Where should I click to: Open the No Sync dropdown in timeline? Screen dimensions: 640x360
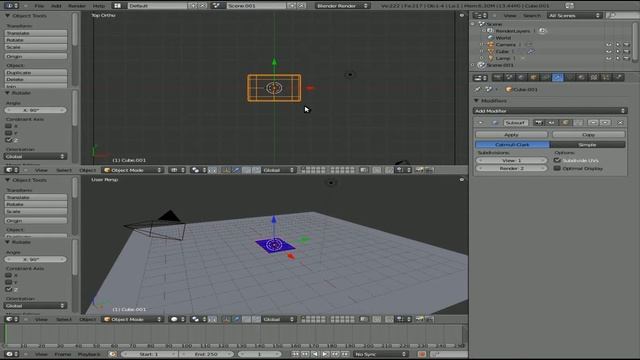pos(381,354)
